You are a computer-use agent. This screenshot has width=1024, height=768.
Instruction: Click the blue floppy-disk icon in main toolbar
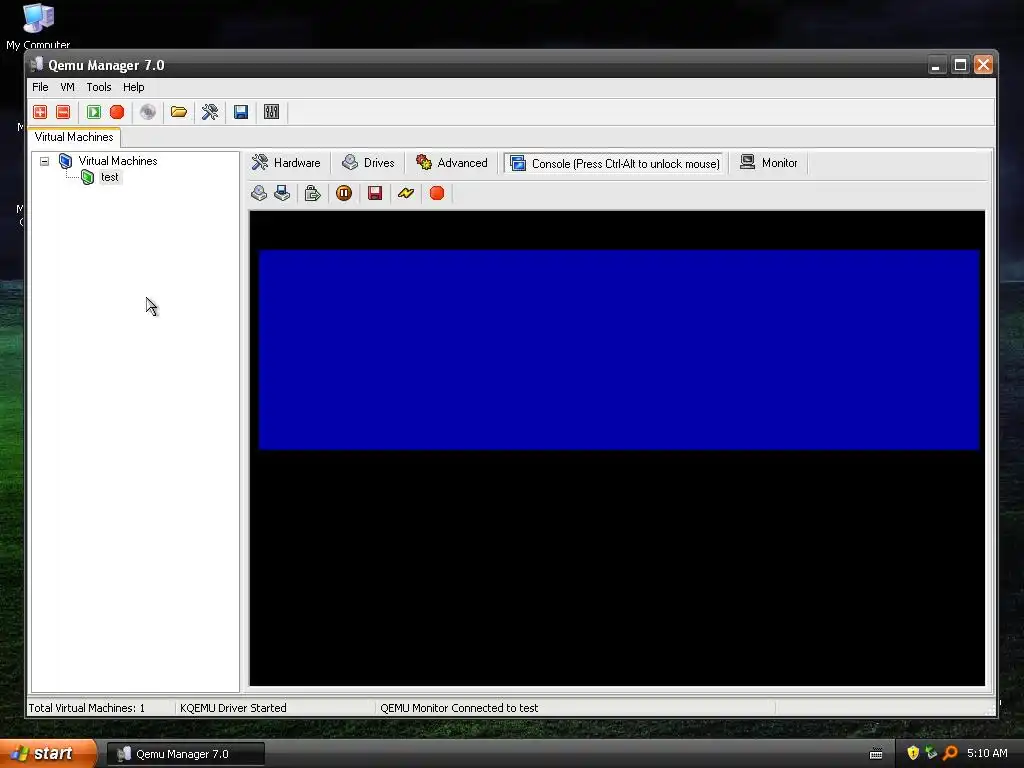(241, 112)
